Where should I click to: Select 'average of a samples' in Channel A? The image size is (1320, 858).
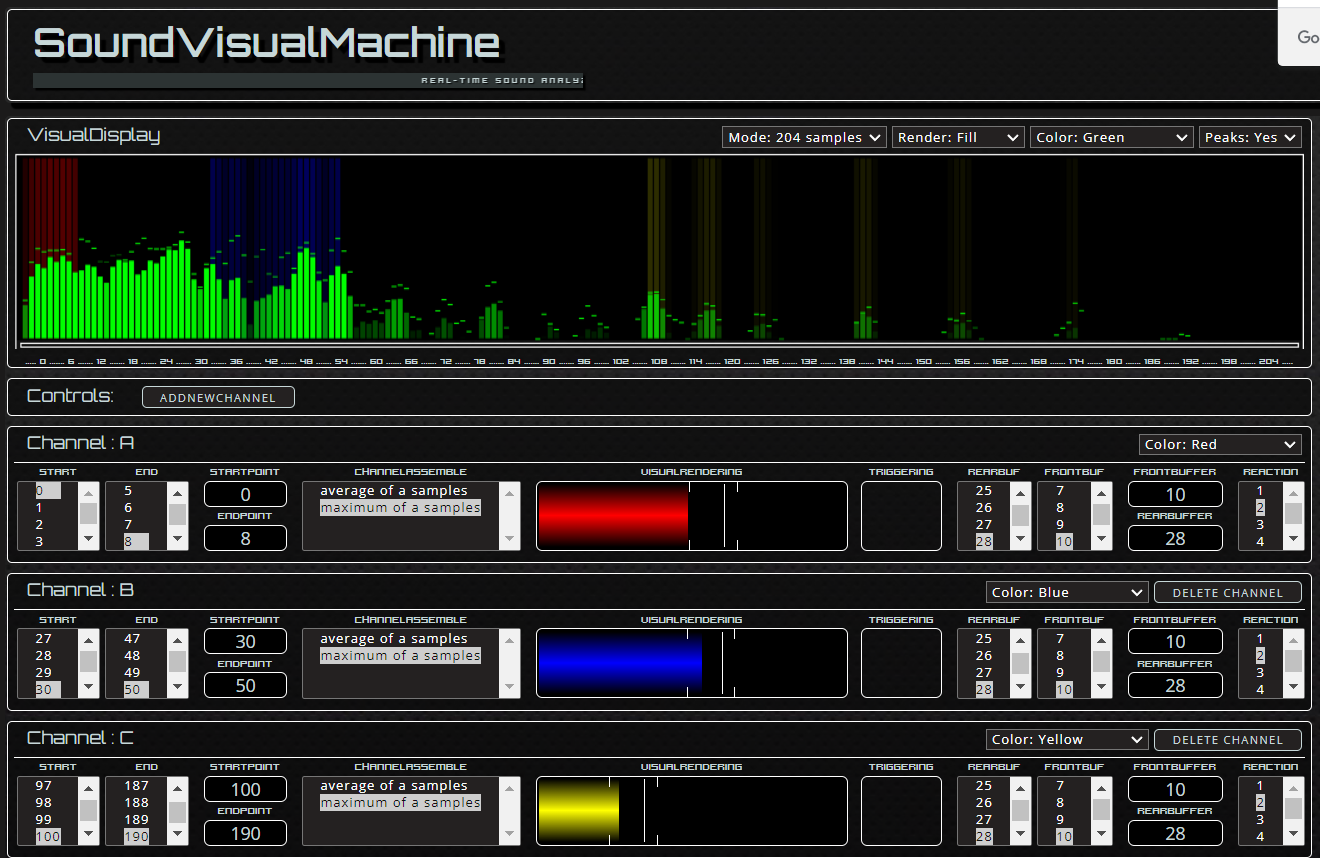tap(394, 491)
